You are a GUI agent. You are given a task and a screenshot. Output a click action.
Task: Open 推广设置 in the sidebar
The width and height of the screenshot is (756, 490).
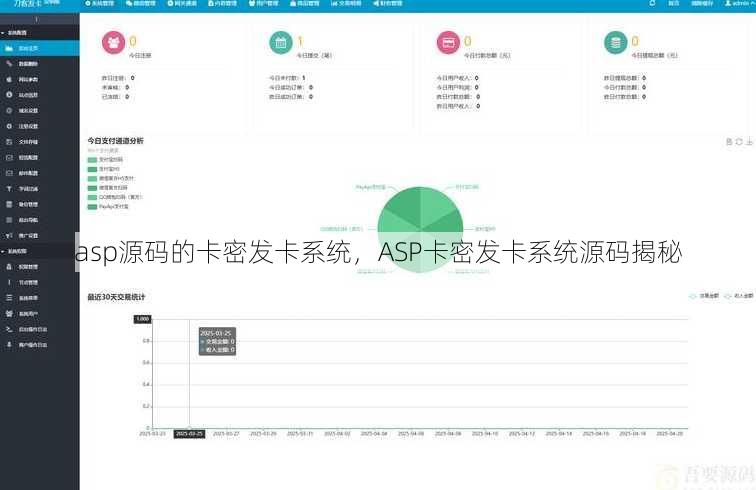pos(40,235)
